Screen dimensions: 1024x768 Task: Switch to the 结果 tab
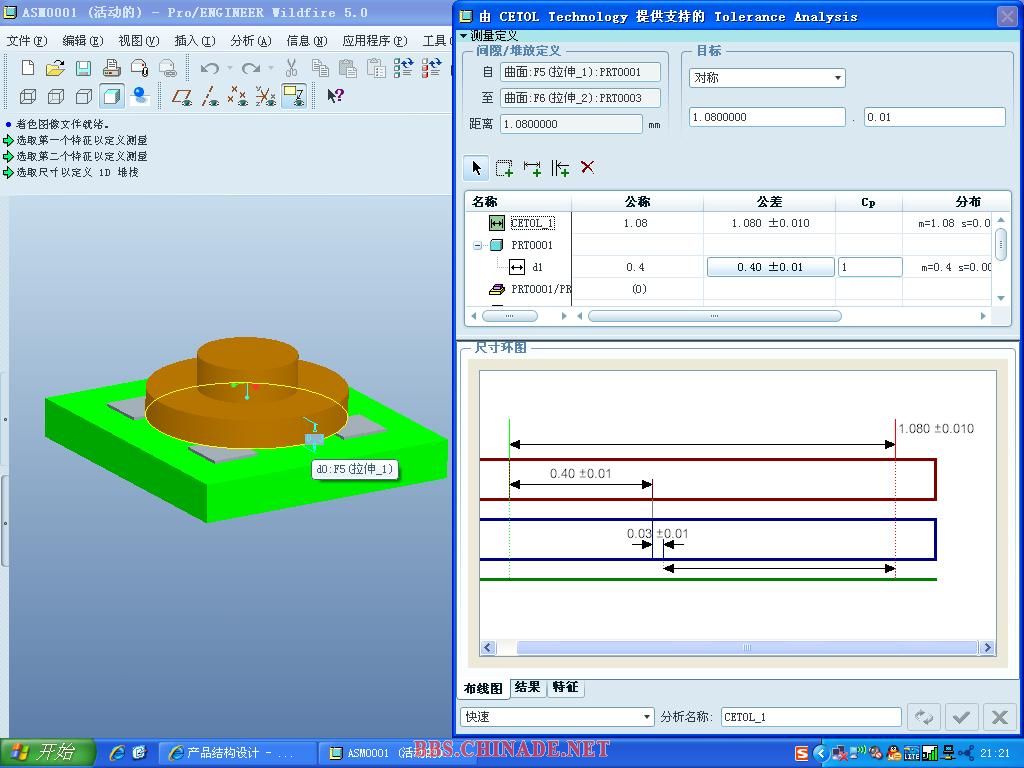527,687
